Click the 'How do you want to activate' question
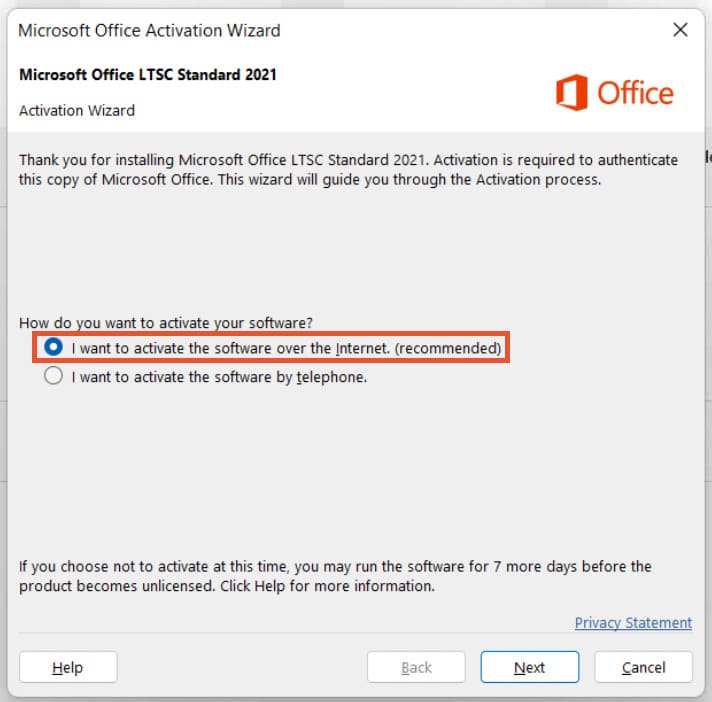The width and height of the screenshot is (712, 702). (166, 323)
